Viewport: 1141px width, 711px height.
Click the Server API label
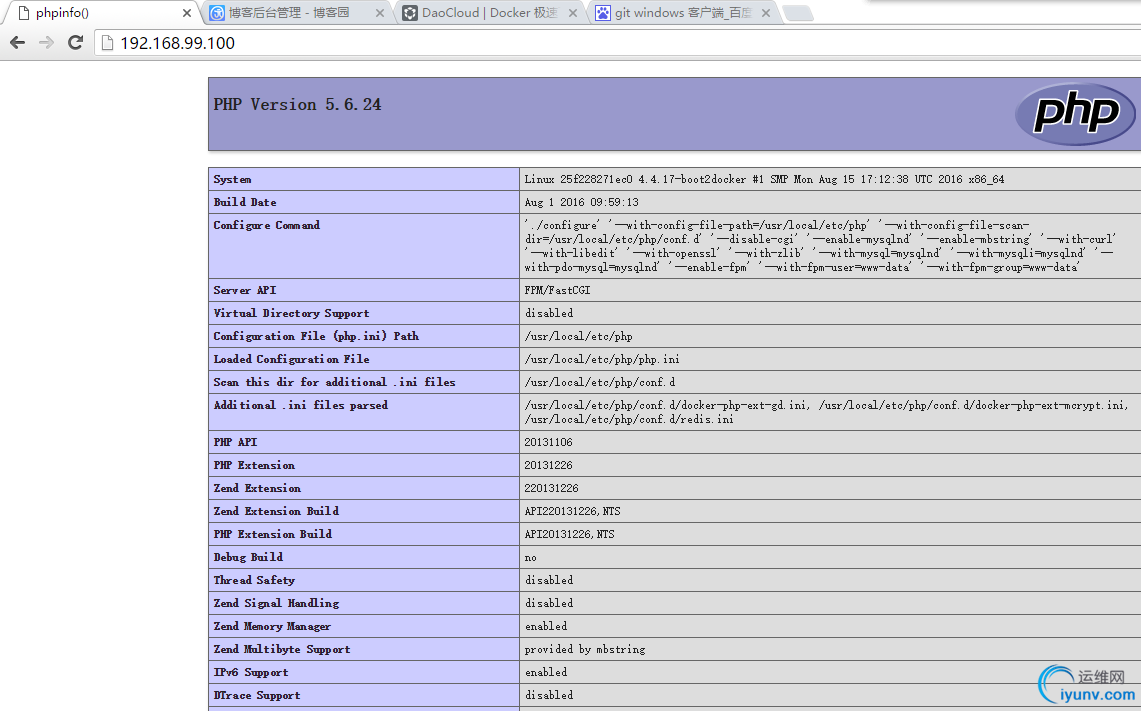244,290
